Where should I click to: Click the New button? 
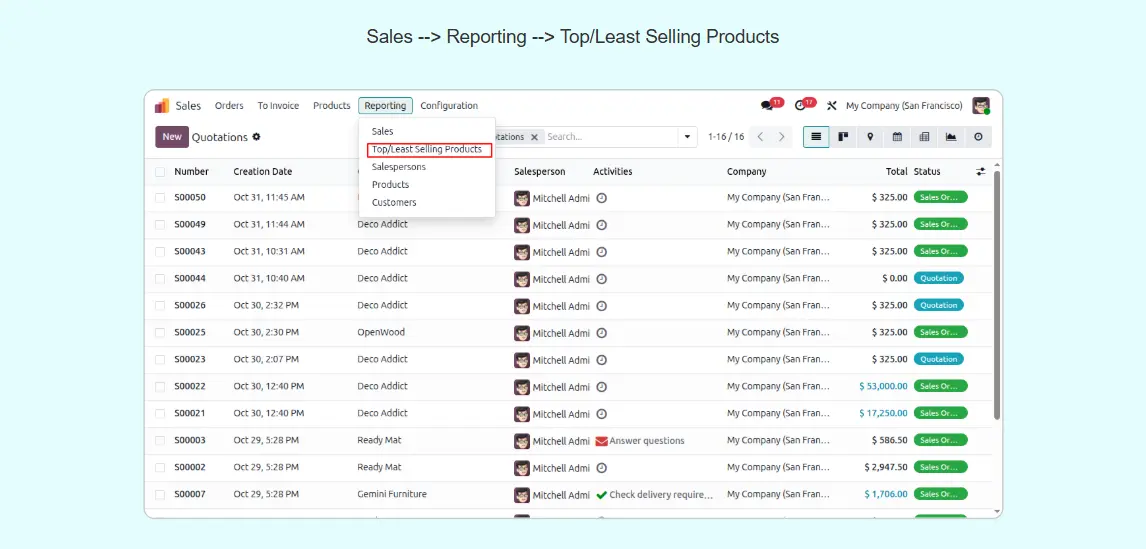click(x=172, y=137)
